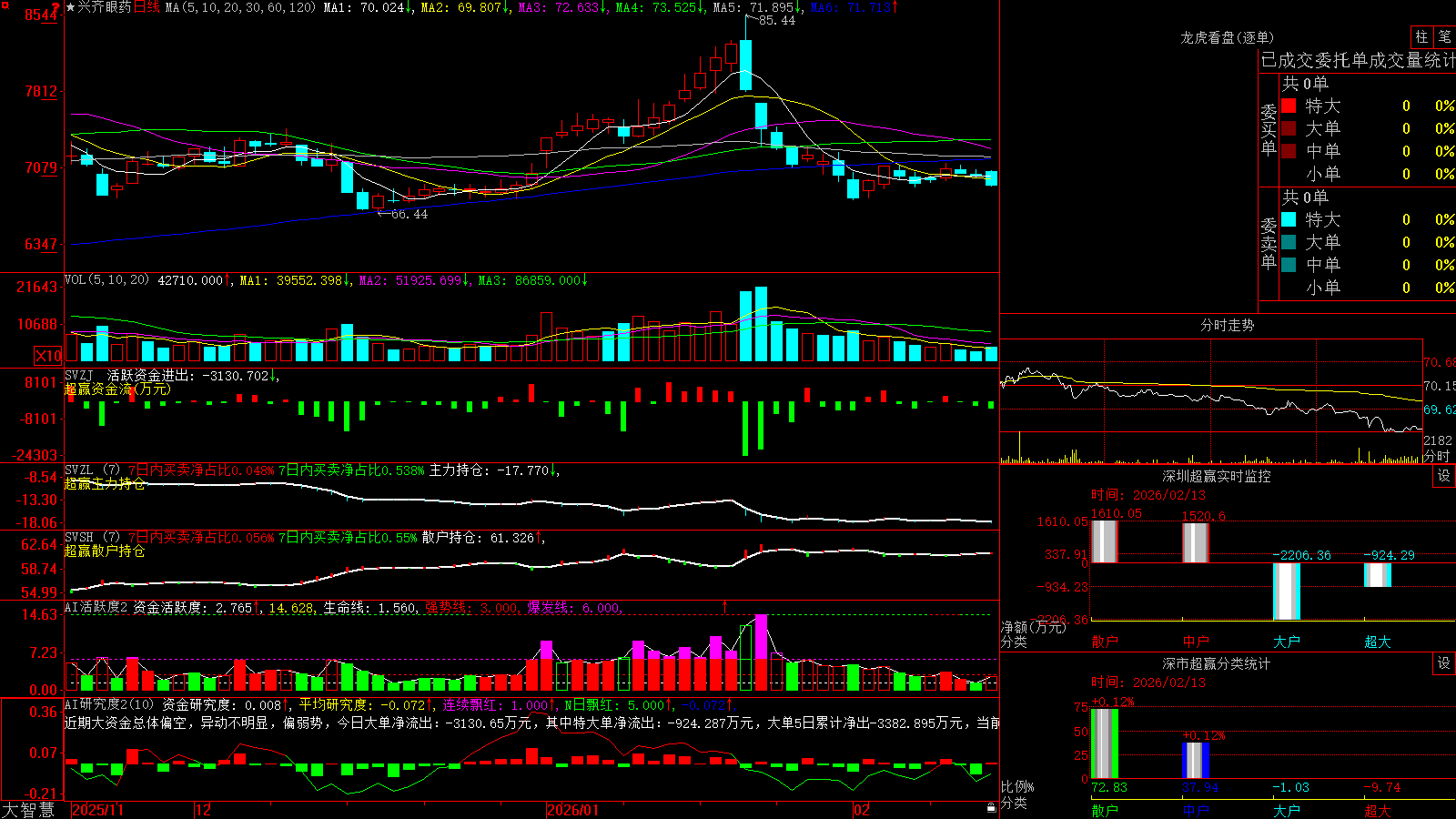This screenshot has height=819, width=1456.
Task: Click the 深市超赢分类统计 panel title
Action: pos(1217,663)
